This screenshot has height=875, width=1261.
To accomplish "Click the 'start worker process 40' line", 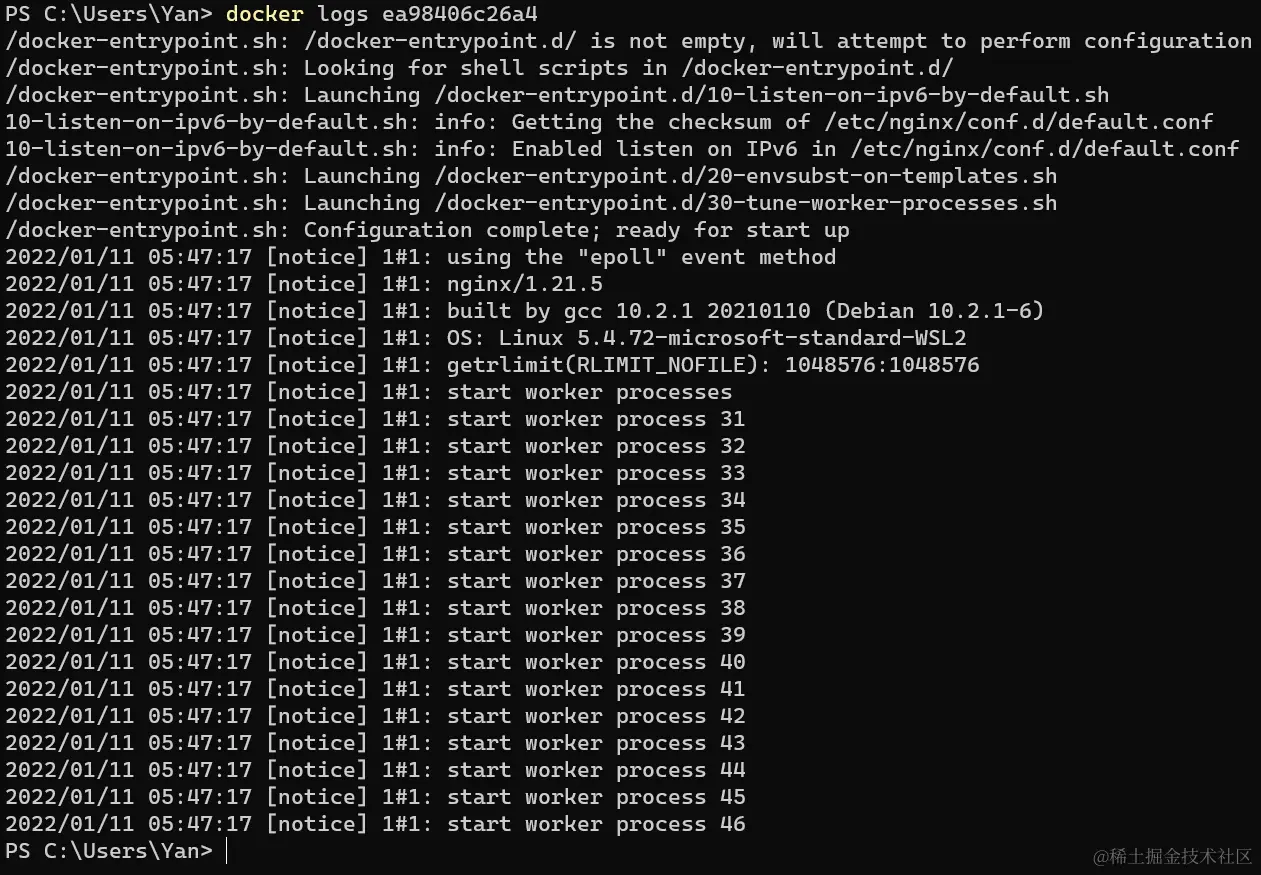I will (x=375, y=662).
